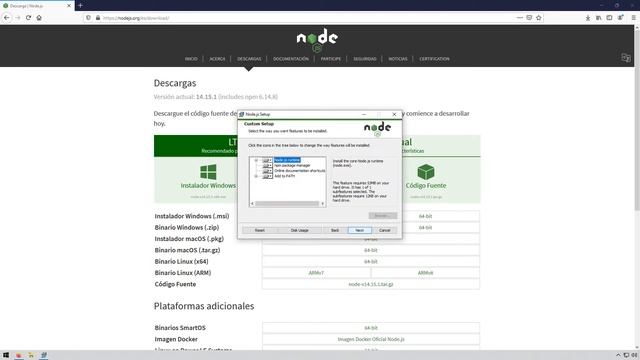This screenshot has width=640, height=360.
Task: View site security padlock info
Action: pyautogui.click(x=98, y=18)
